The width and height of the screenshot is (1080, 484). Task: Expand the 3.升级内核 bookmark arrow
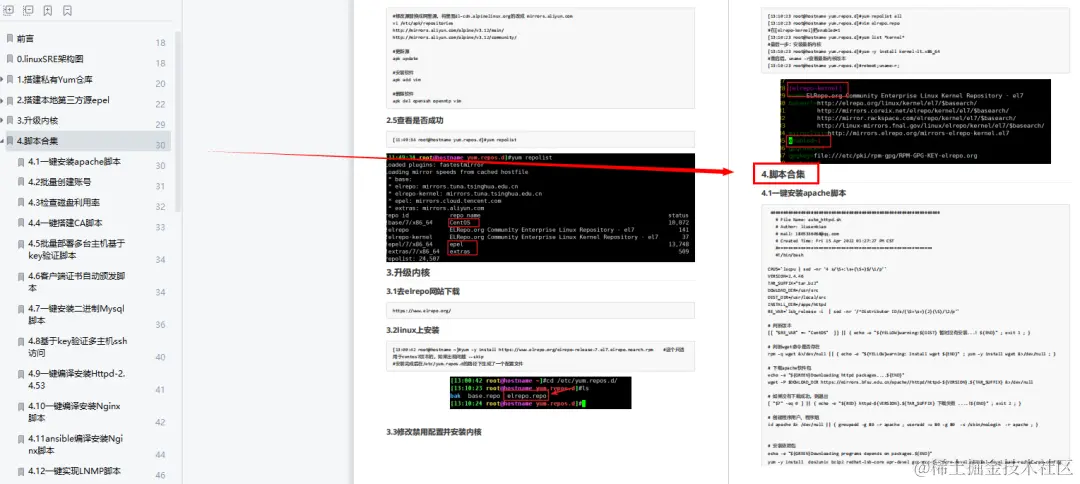[x=2, y=120]
